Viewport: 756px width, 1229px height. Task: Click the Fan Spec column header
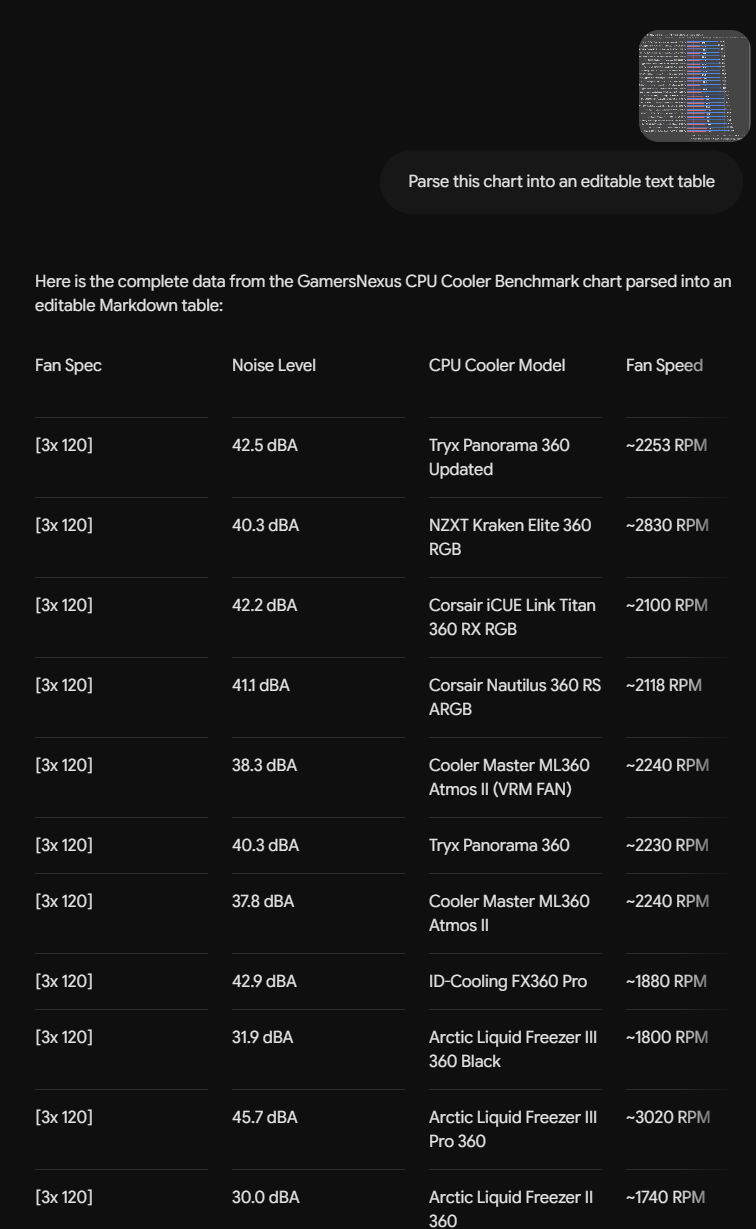pos(68,365)
